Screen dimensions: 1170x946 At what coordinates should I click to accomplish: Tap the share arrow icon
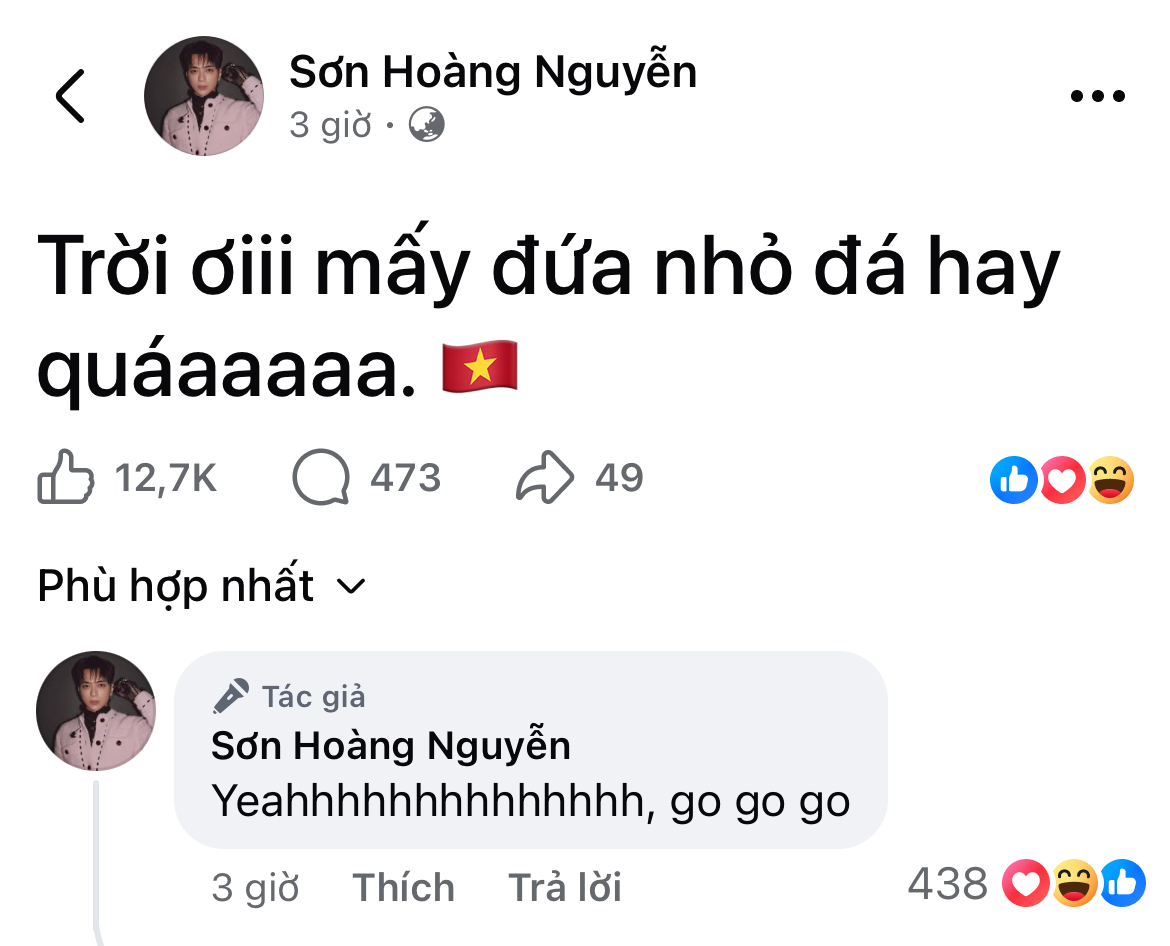click(545, 478)
